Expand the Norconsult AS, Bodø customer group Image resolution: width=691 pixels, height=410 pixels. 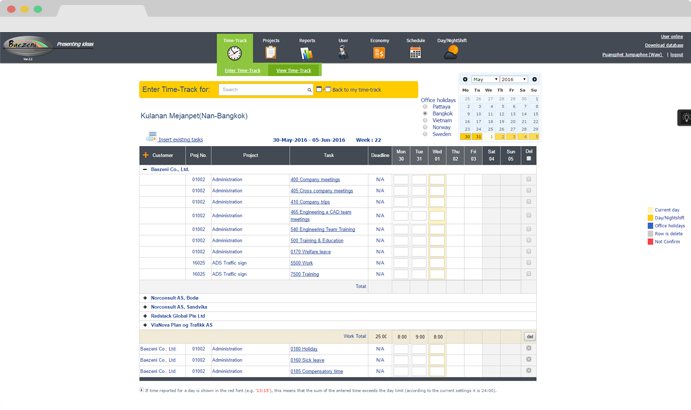tap(145, 298)
